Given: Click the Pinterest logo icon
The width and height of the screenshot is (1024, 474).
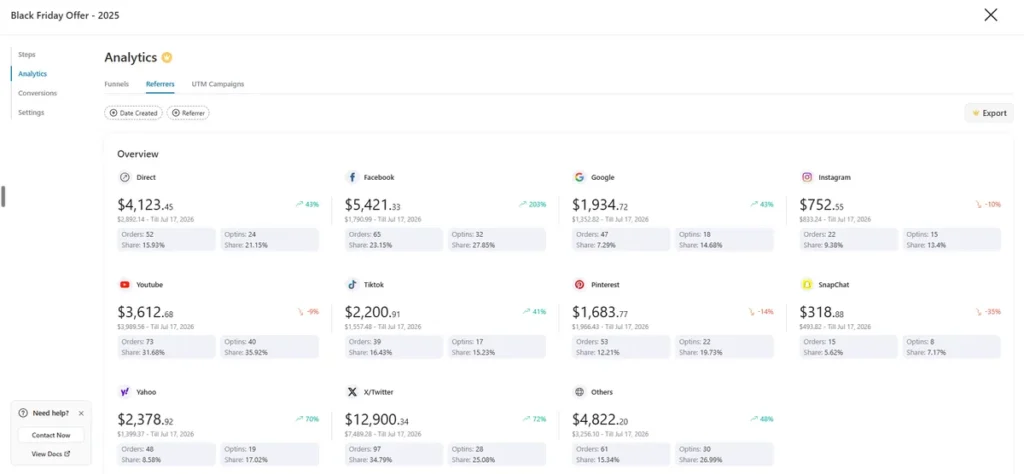Looking at the screenshot, I should (579, 285).
